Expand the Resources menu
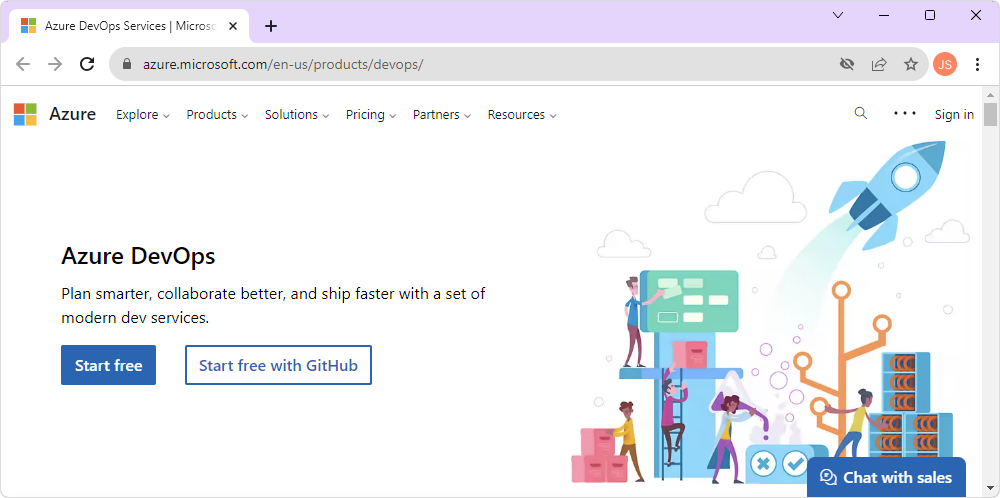The height and width of the screenshot is (498, 1000). (x=522, y=115)
